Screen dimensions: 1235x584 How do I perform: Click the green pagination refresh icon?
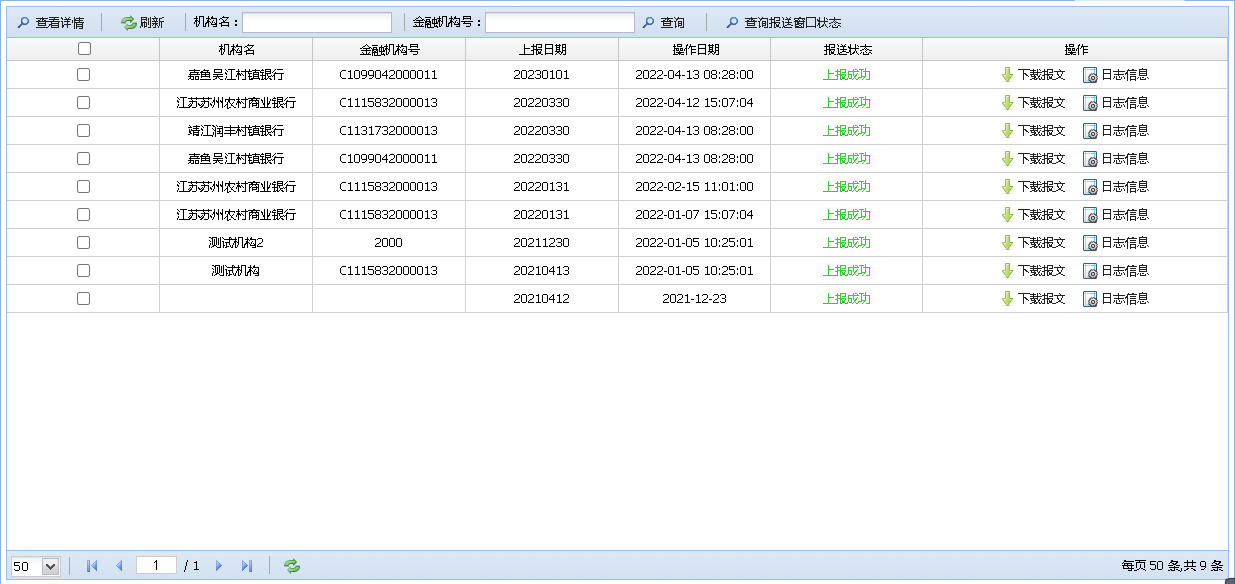[x=291, y=566]
